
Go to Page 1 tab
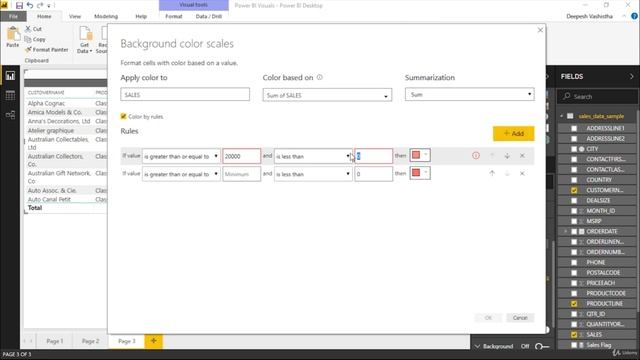[x=55, y=341]
